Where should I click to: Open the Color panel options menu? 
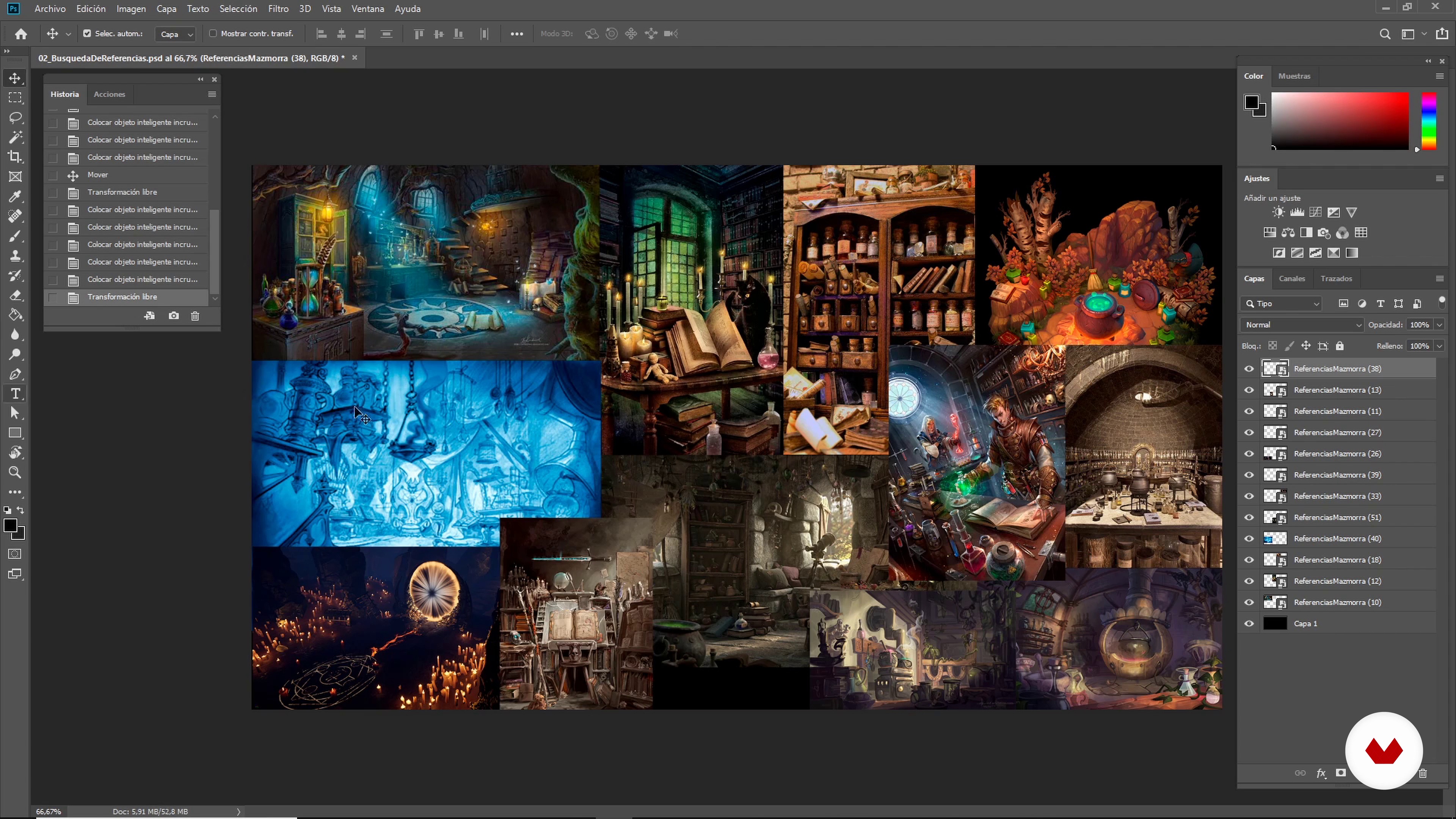click(x=1440, y=76)
